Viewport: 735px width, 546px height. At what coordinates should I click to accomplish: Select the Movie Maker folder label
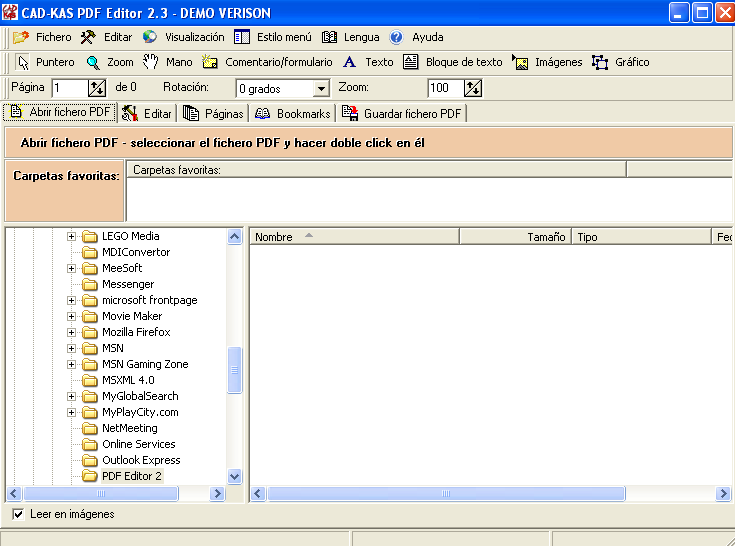pos(132,316)
